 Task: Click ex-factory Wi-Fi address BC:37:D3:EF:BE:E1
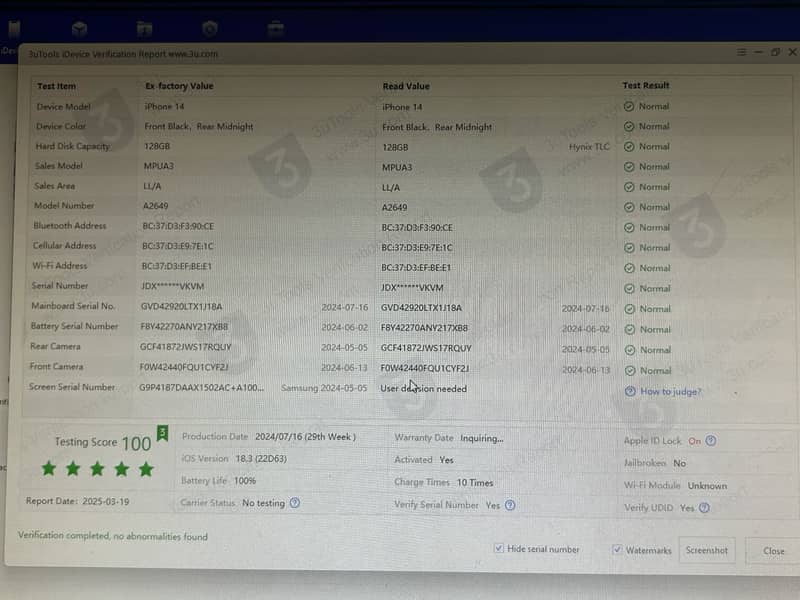click(x=177, y=266)
